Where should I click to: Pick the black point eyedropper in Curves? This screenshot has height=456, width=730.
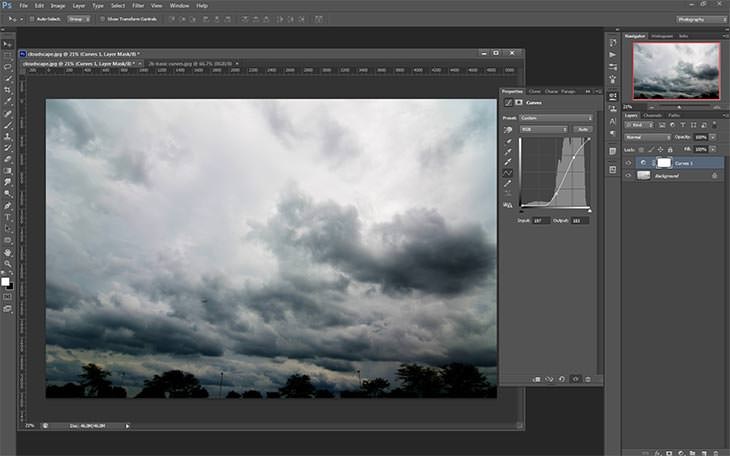coord(508,141)
